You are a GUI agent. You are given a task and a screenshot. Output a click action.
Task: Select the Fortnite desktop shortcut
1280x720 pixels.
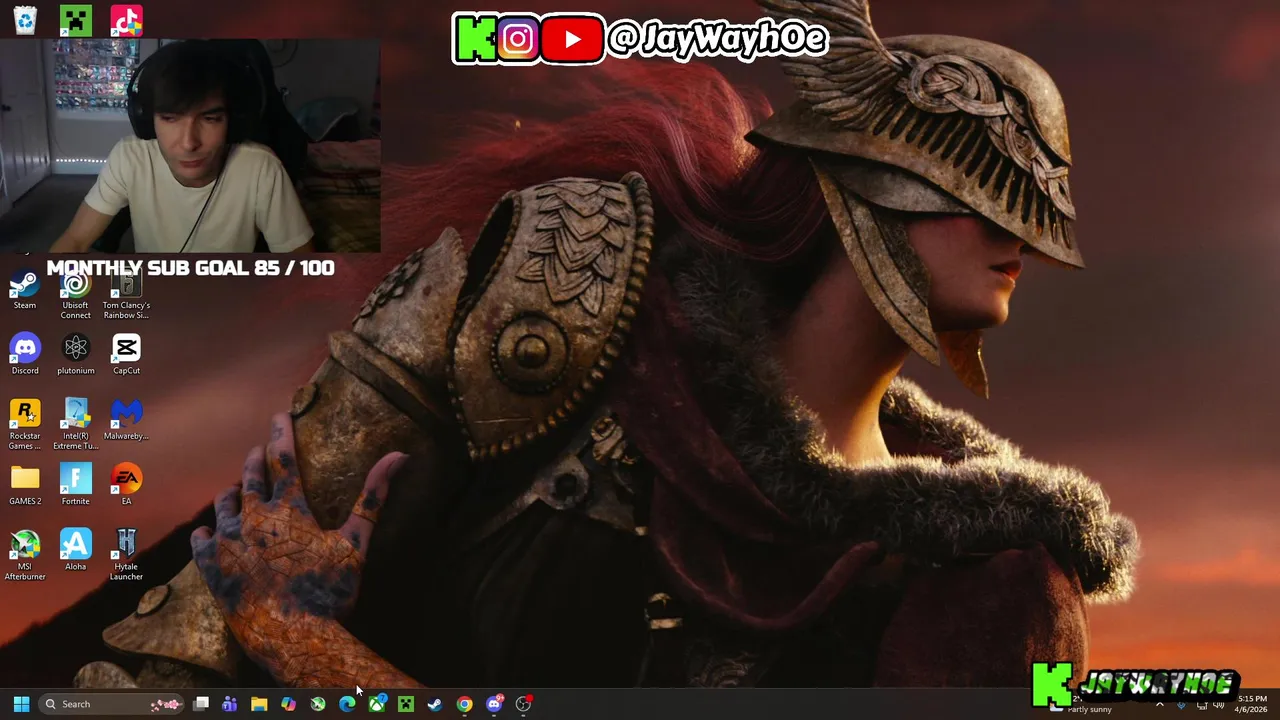click(x=76, y=485)
